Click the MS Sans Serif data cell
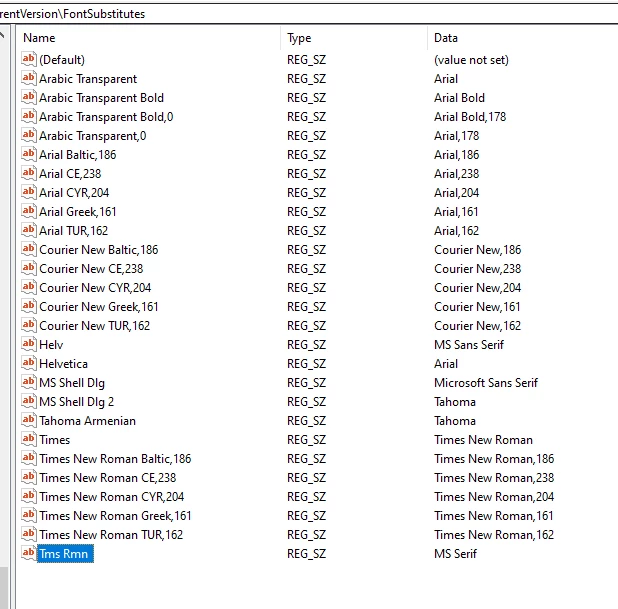 [x=469, y=345]
